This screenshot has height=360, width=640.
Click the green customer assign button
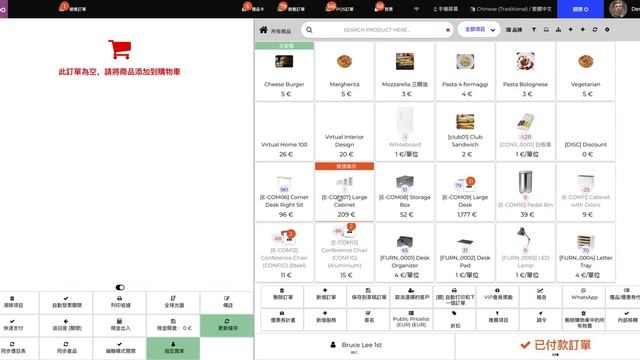coord(173,348)
